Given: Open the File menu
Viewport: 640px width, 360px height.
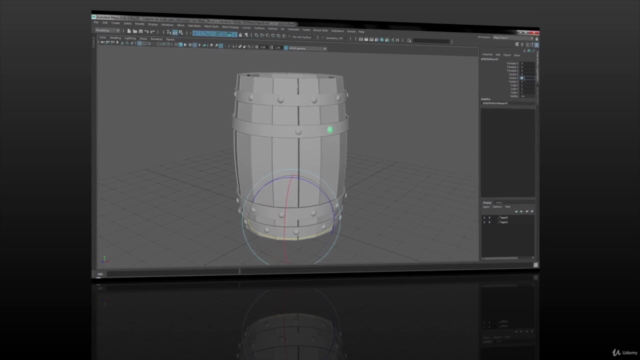Looking at the screenshot, I should pos(96,22).
